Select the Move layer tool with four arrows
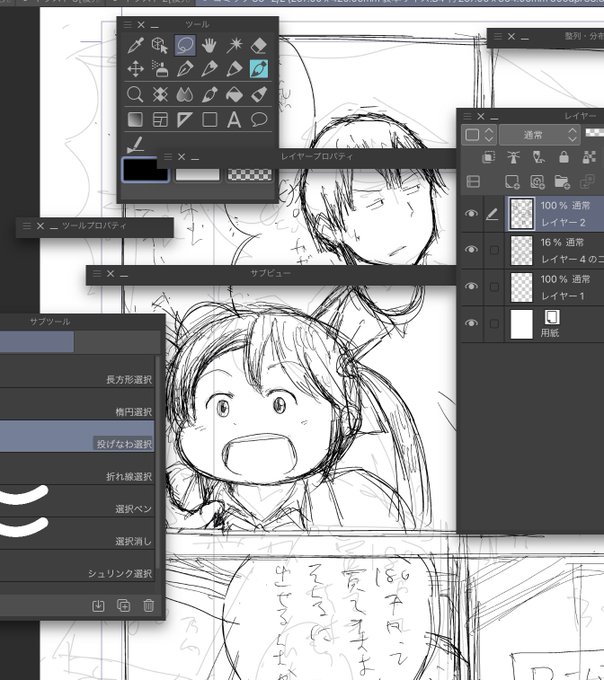Viewport: 604px width, 680px height. coord(135,69)
